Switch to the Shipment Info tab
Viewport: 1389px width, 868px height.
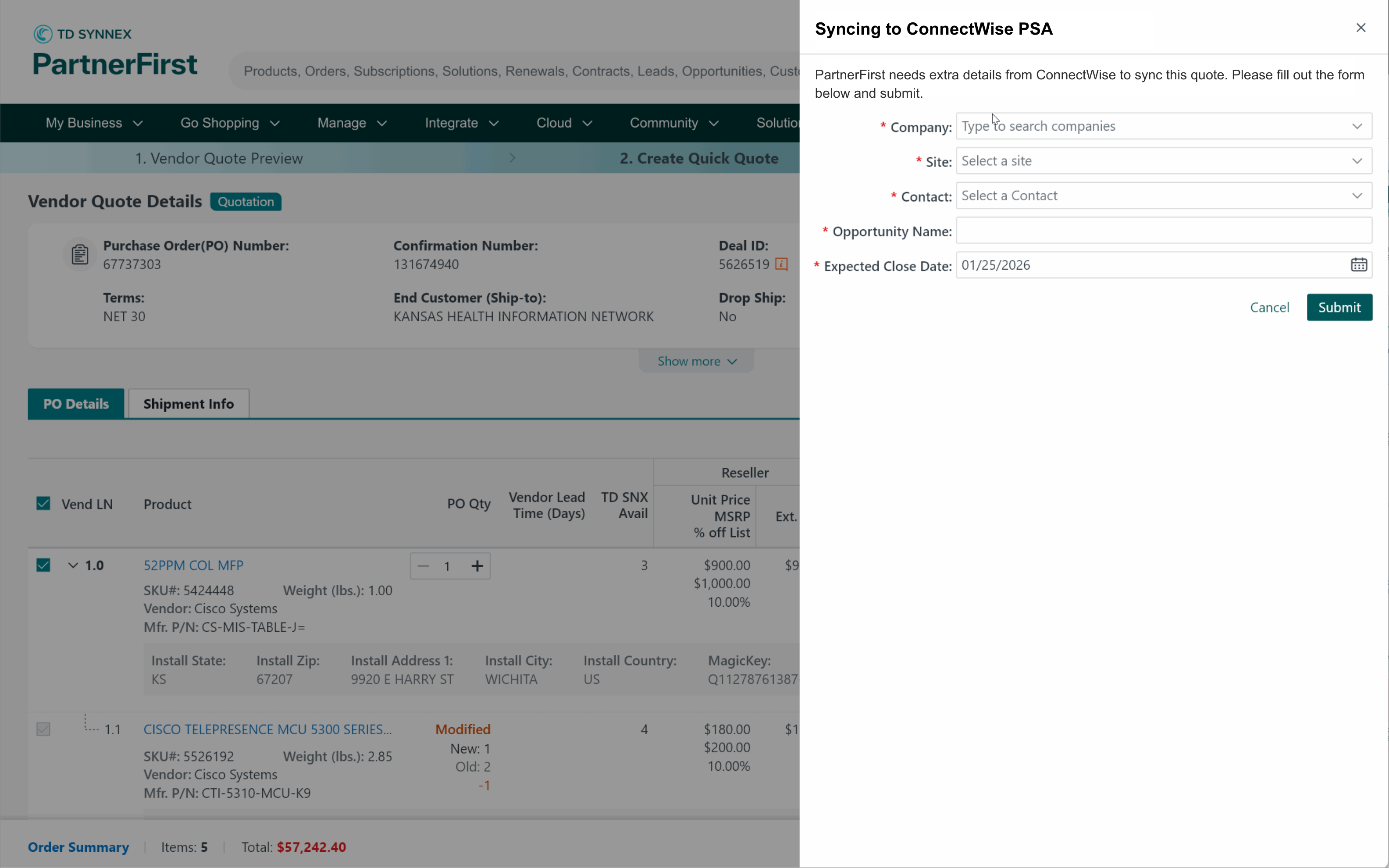point(188,404)
